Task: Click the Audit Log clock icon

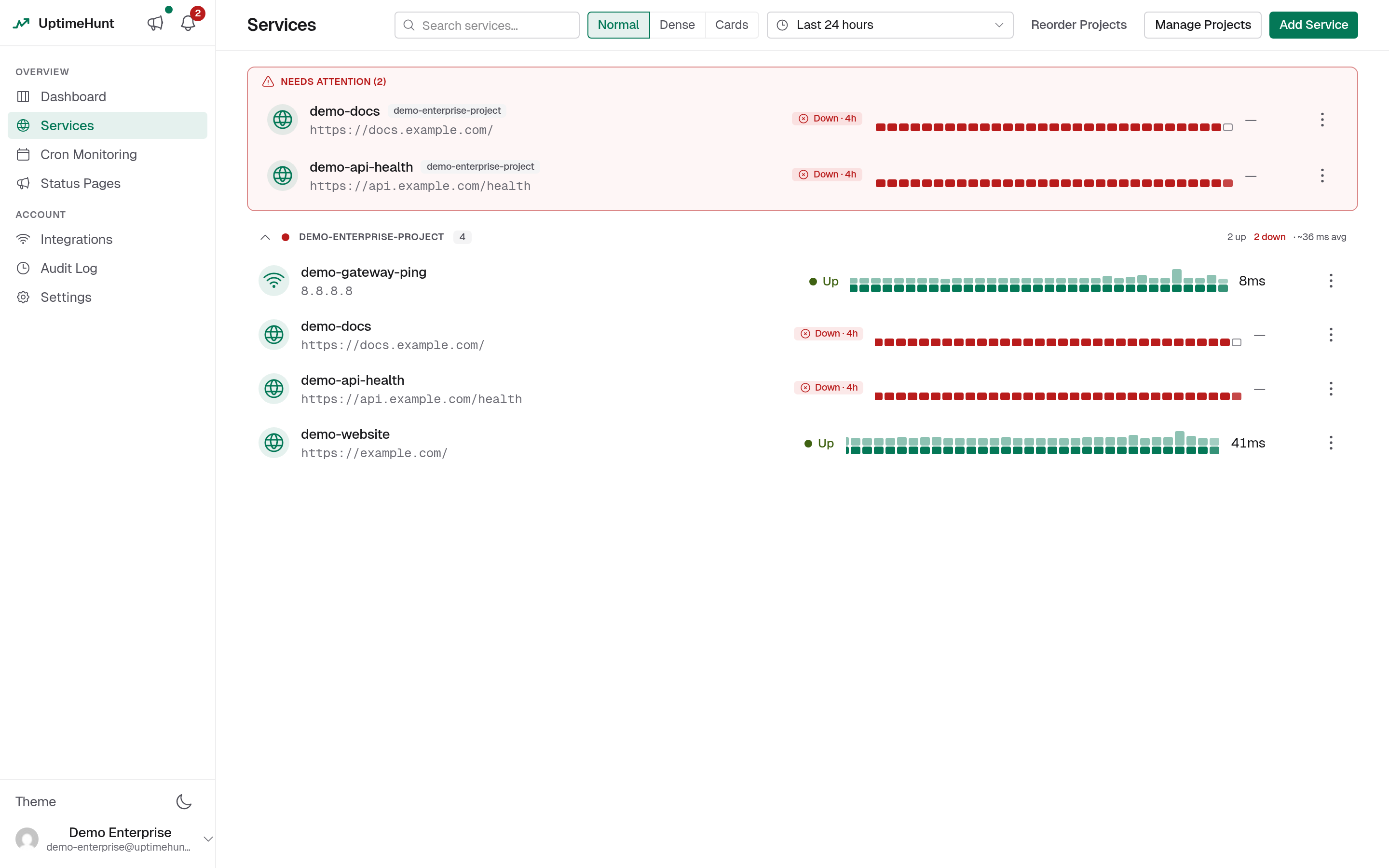Action: 23,268
